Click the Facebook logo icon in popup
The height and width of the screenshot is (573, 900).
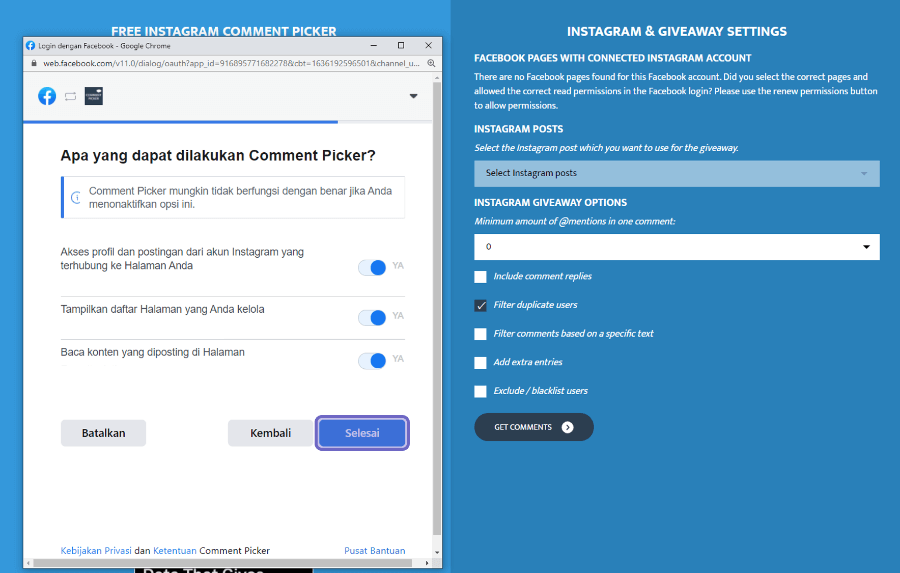(47, 96)
